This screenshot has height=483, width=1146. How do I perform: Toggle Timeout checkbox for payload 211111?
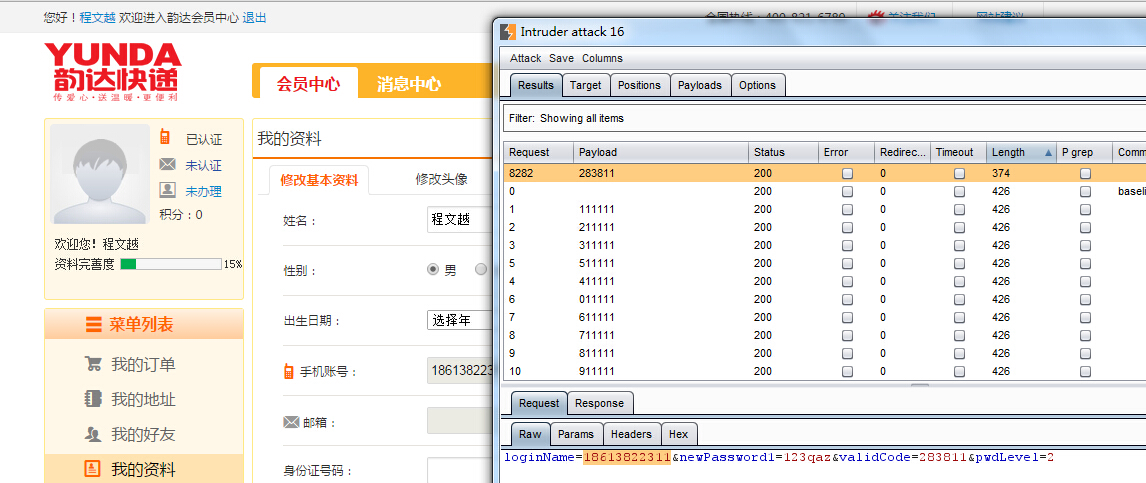click(x=959, y=227)
